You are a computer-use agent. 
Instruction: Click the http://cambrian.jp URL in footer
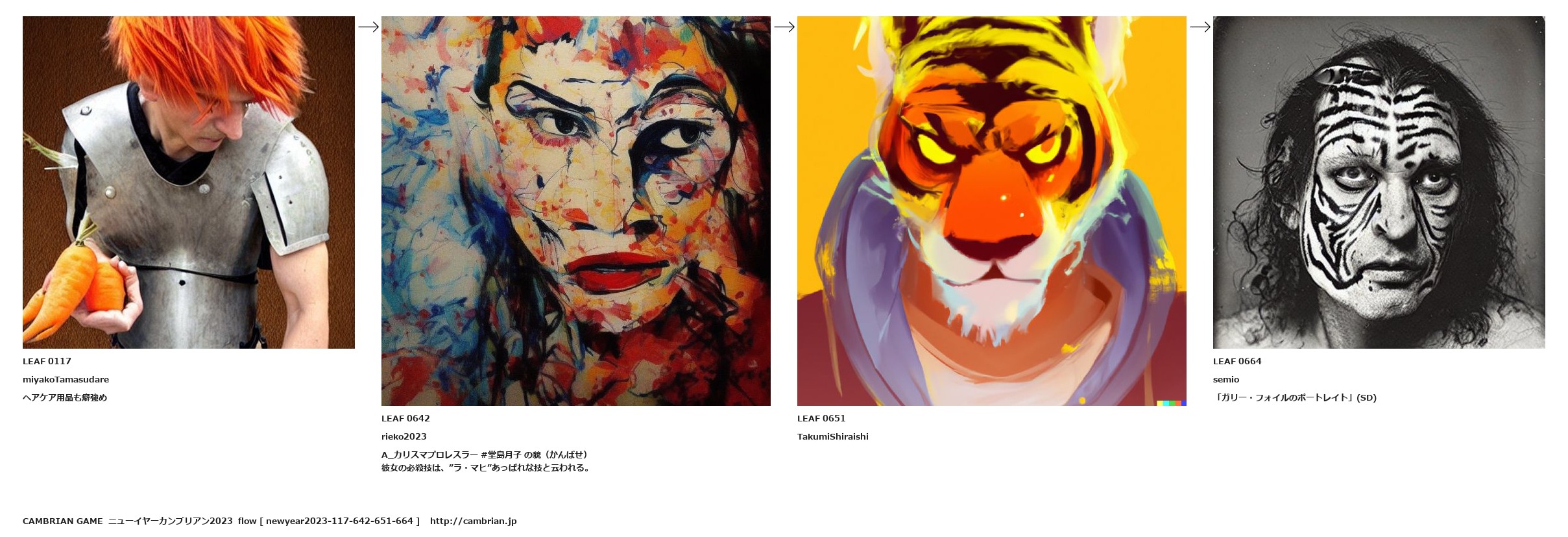click(x=473, y=521)
